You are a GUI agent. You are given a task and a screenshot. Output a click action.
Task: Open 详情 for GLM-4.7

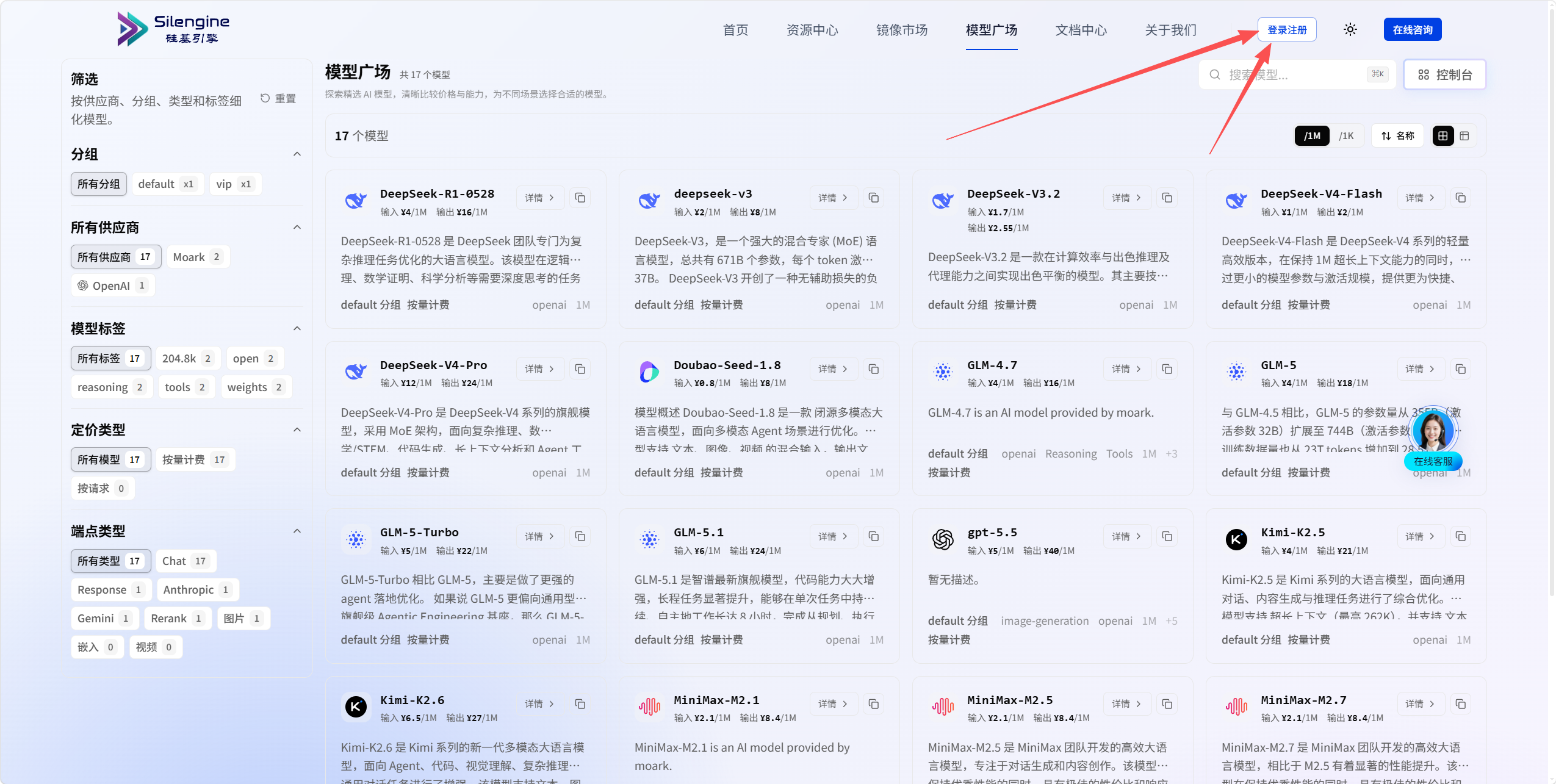(1127, 369)
